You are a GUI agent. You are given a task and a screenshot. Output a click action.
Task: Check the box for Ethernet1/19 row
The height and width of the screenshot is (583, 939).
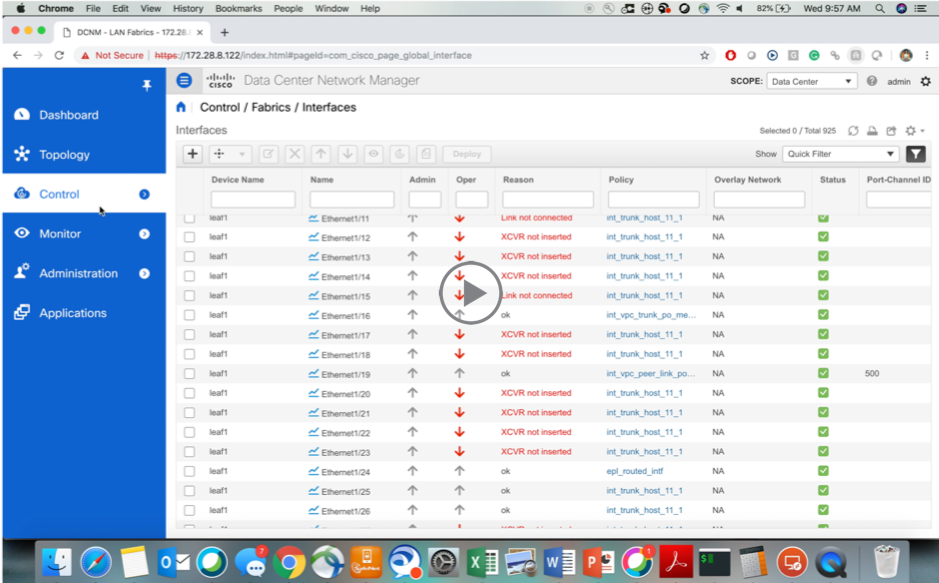tap(189, 374)
